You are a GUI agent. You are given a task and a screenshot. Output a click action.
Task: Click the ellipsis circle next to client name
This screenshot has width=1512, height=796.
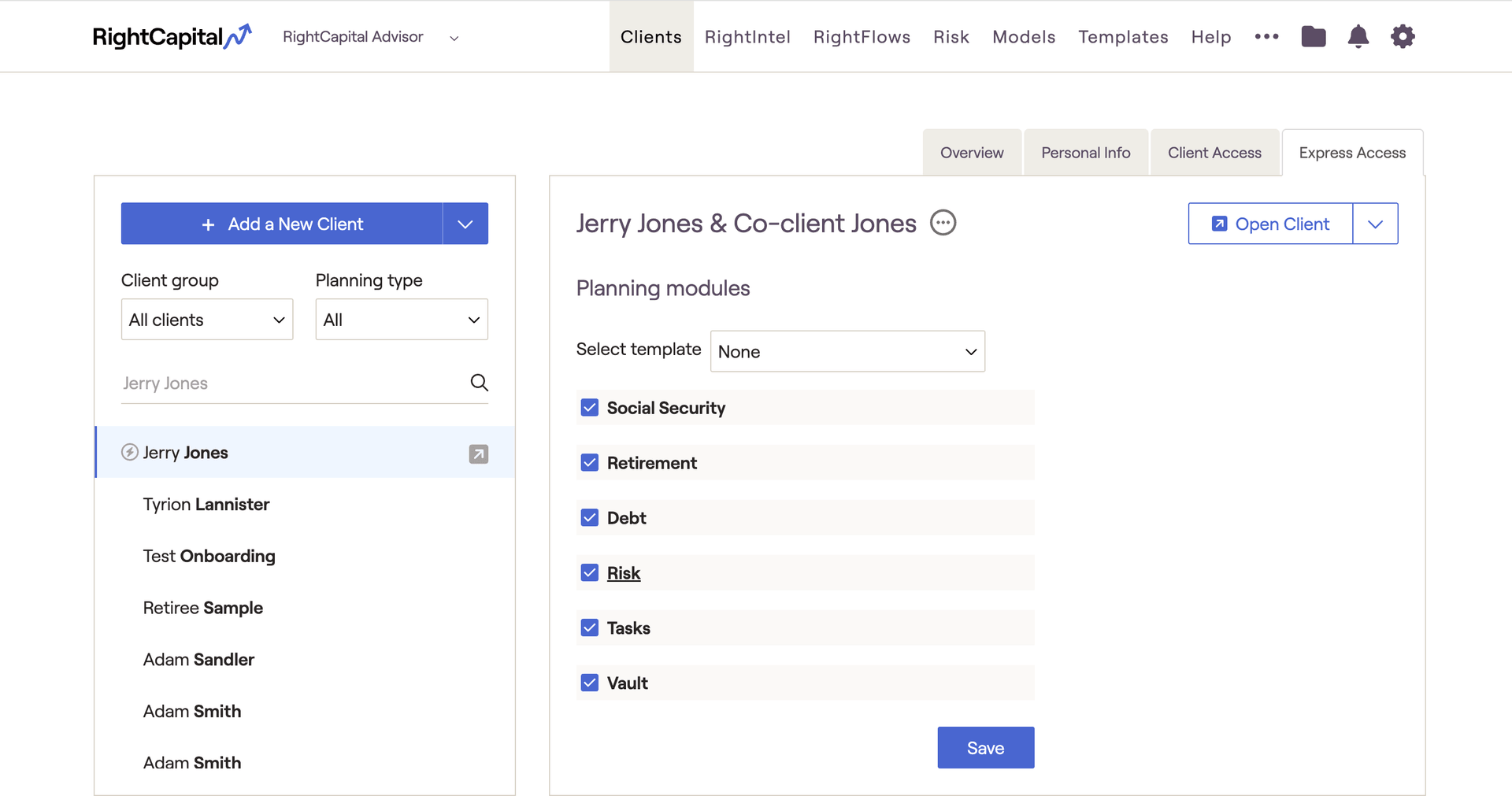tap(943, 223)
